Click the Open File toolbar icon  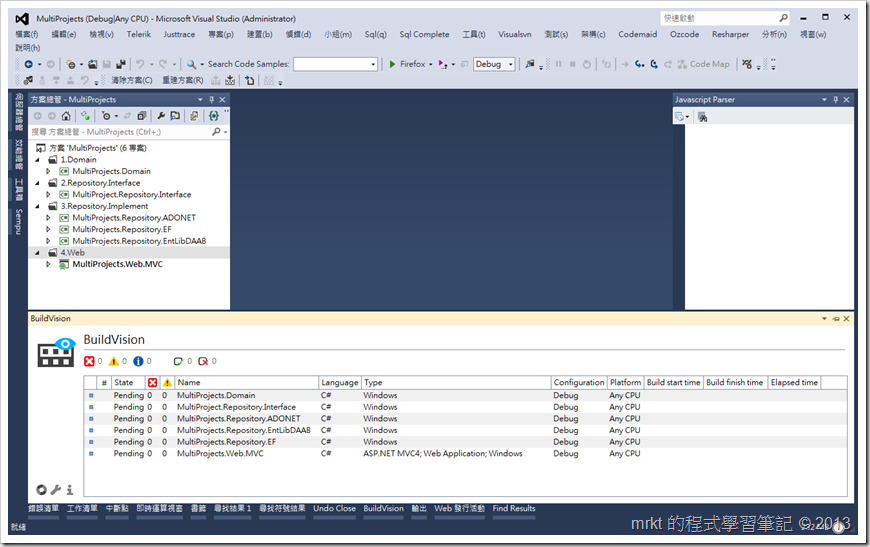93,64
